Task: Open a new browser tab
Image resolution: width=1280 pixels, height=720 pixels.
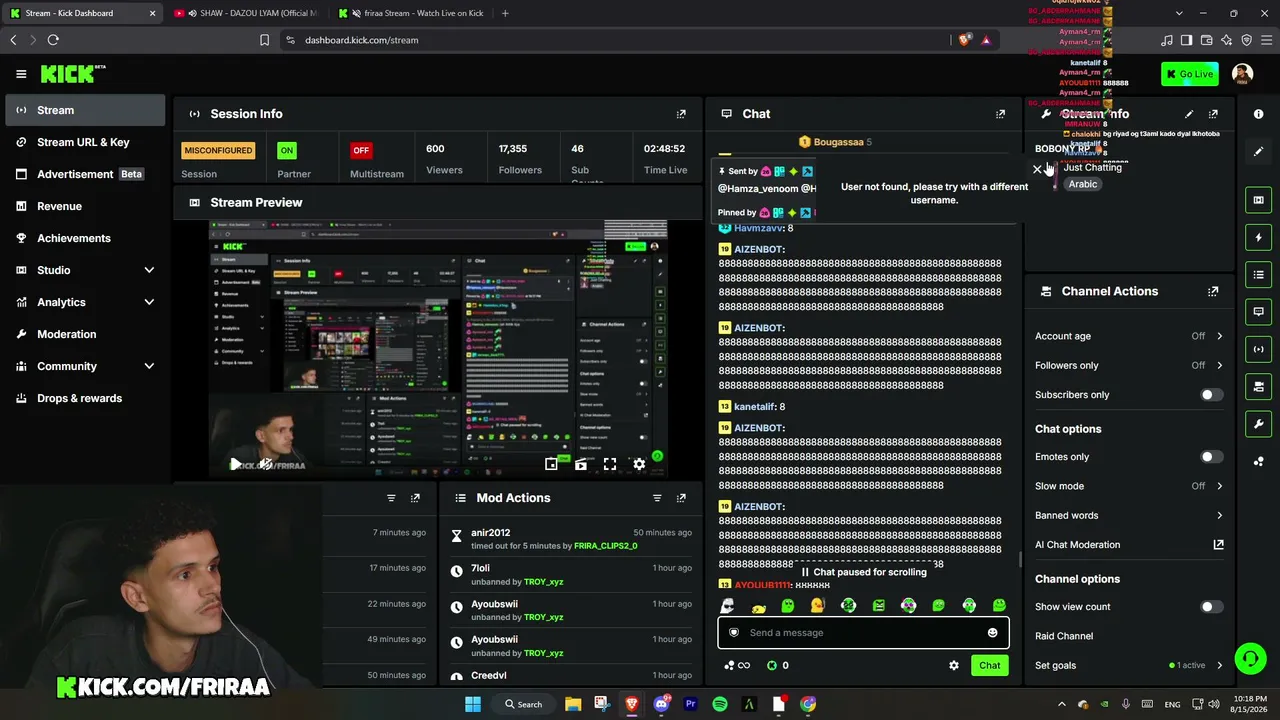Action: click(505, 13)
